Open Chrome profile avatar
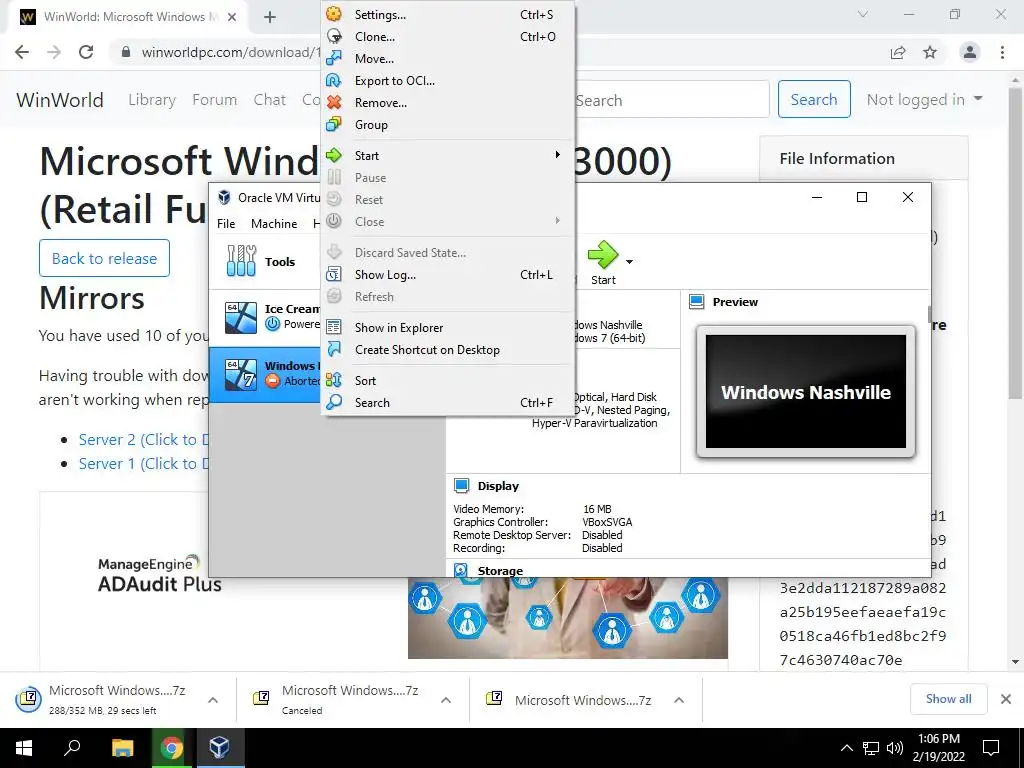Screen dimensions: 1024x768 (970, 52)
